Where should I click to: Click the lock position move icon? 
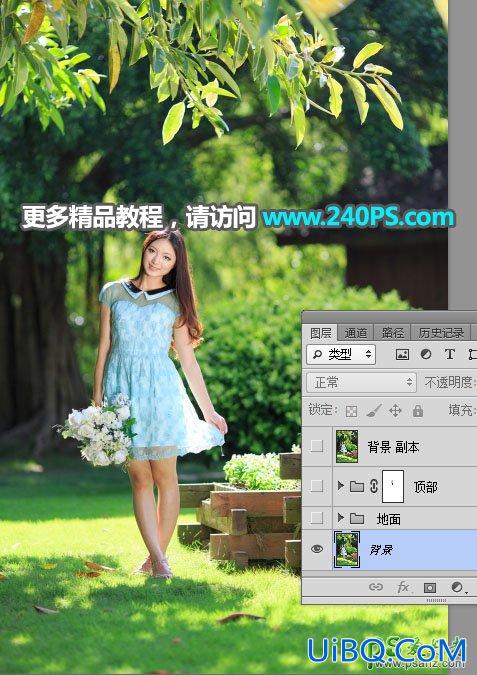395,411
